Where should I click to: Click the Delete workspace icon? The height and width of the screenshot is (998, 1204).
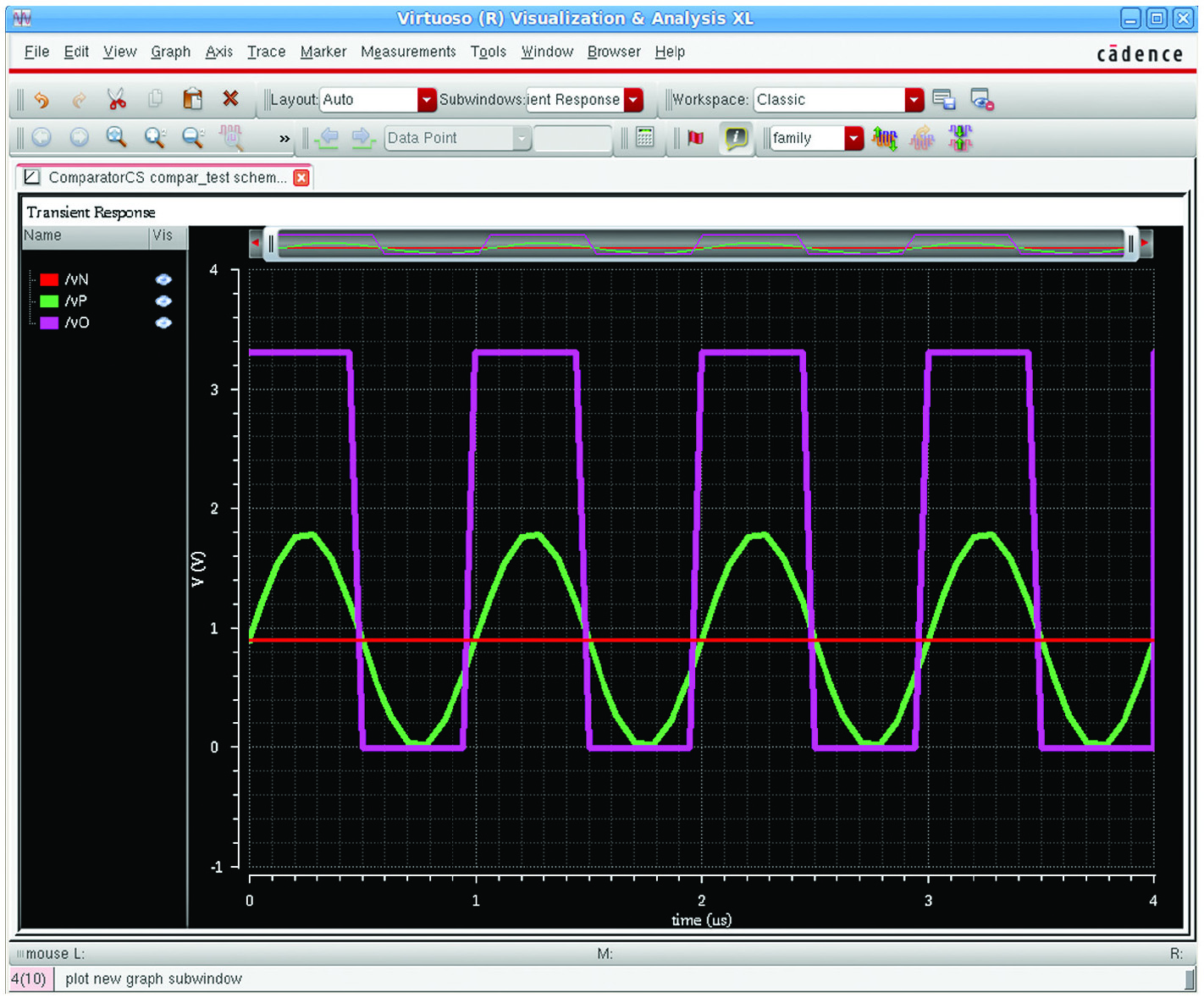pos(982,100)
